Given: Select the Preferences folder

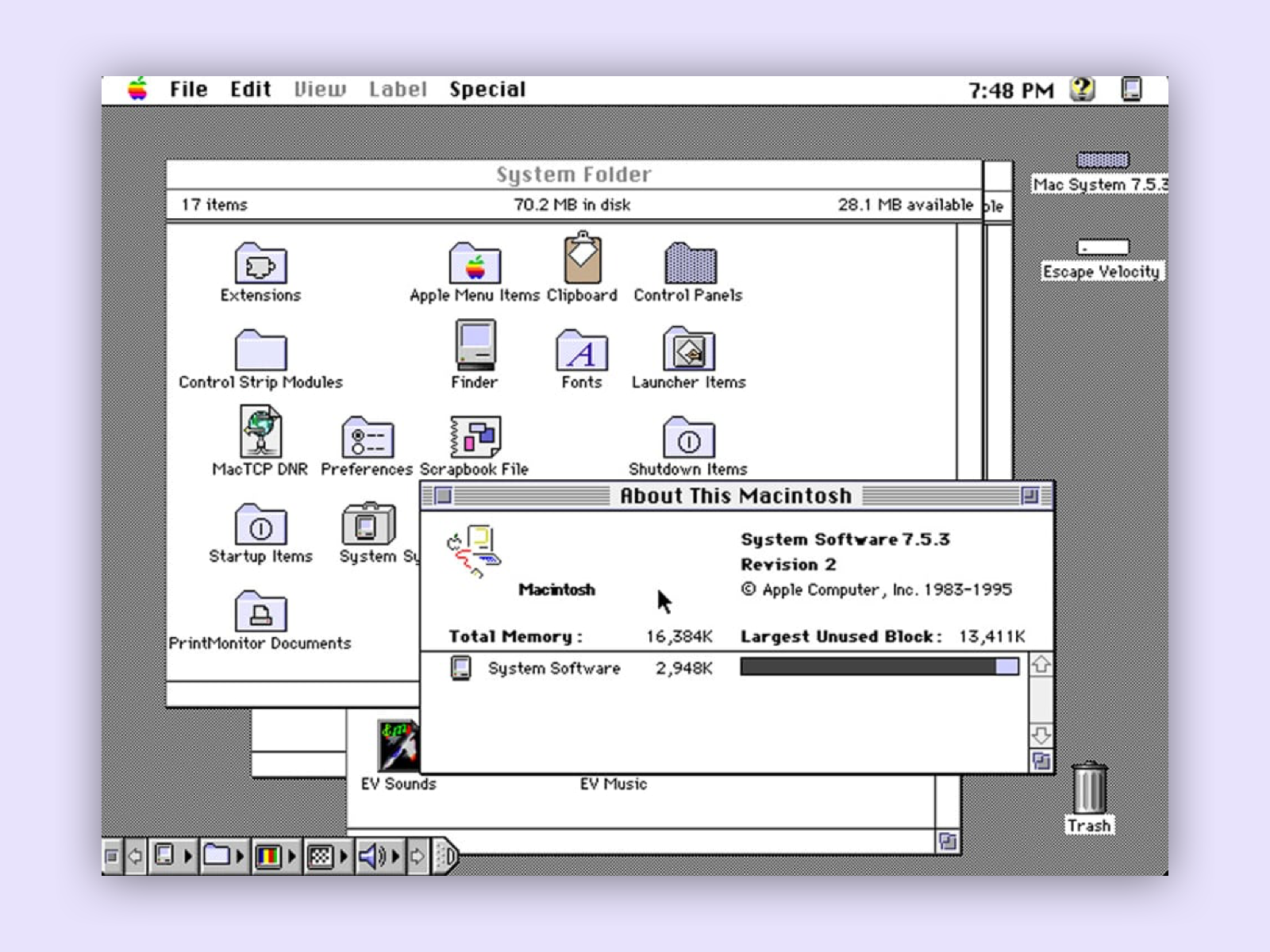Looking at the screenshot, I should 368,437.
